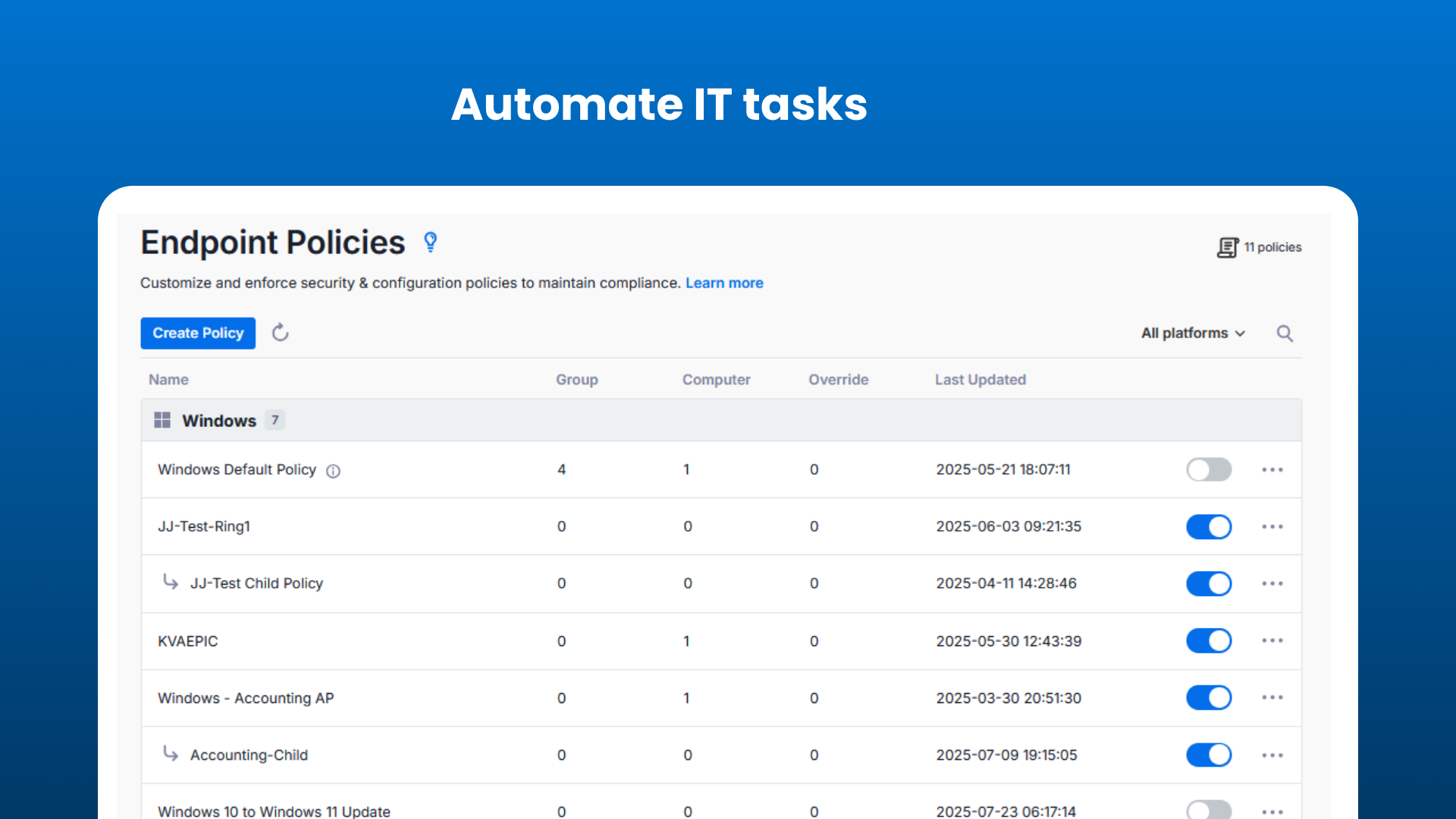Open the All platforms dropdown
The image size is (1456, 819).
(x=1191, y=333)
